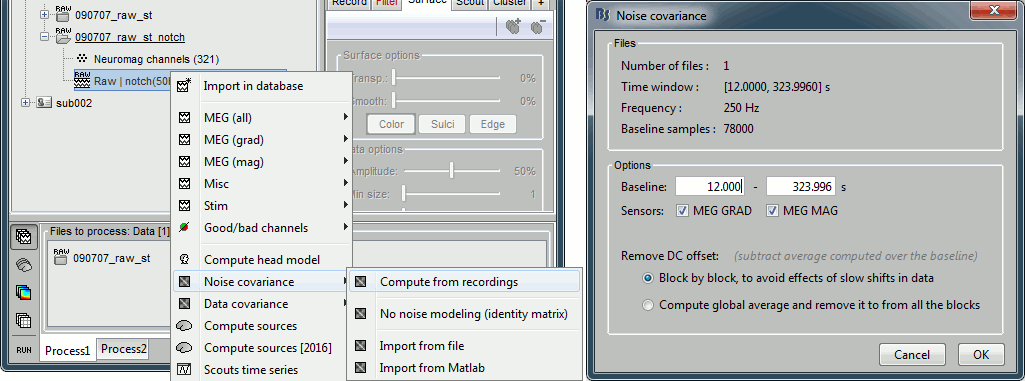Toggle the Color surface button
The image size is (1025, 381).
[391, 124]
